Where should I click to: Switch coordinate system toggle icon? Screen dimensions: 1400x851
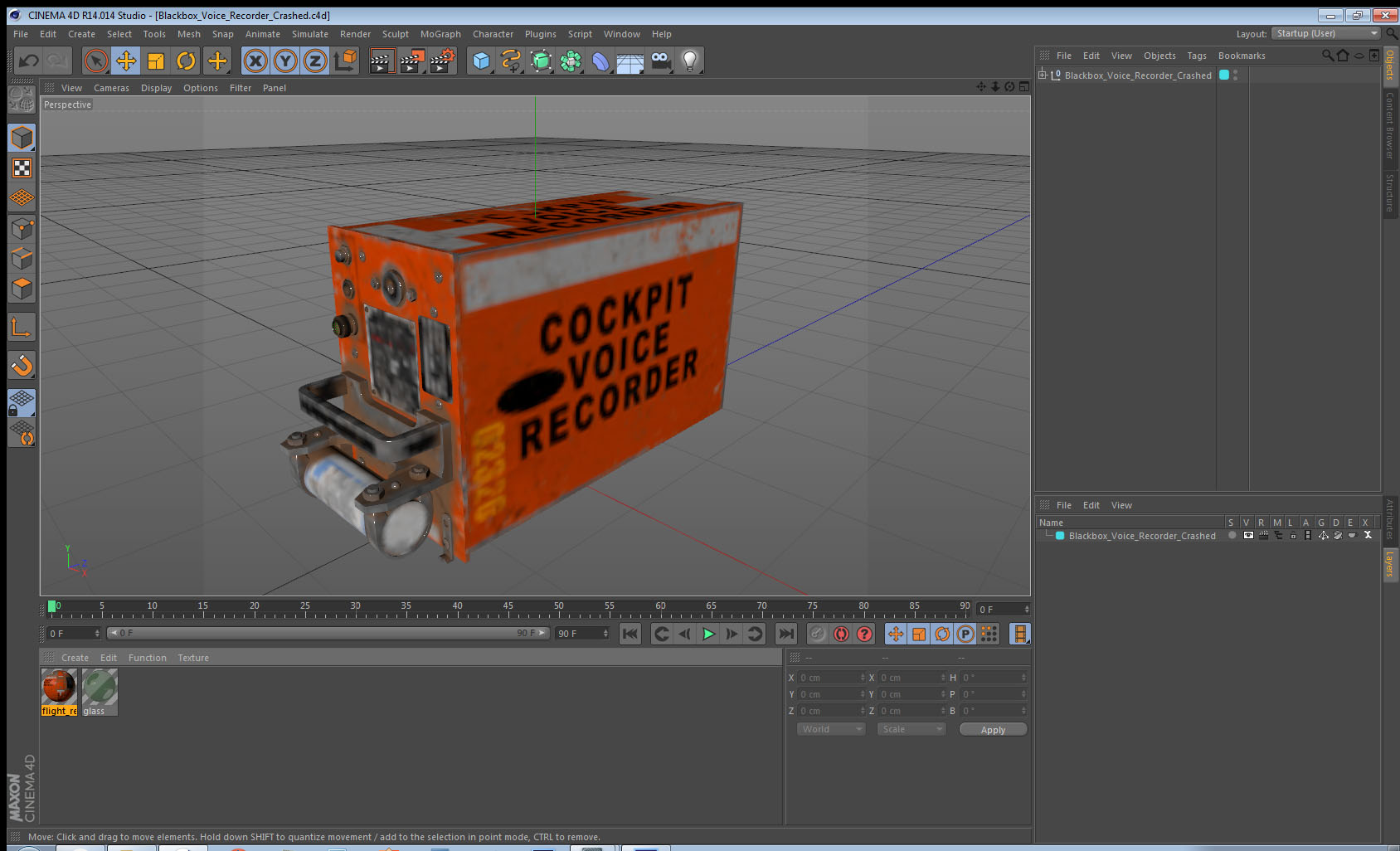coord(345,61)
